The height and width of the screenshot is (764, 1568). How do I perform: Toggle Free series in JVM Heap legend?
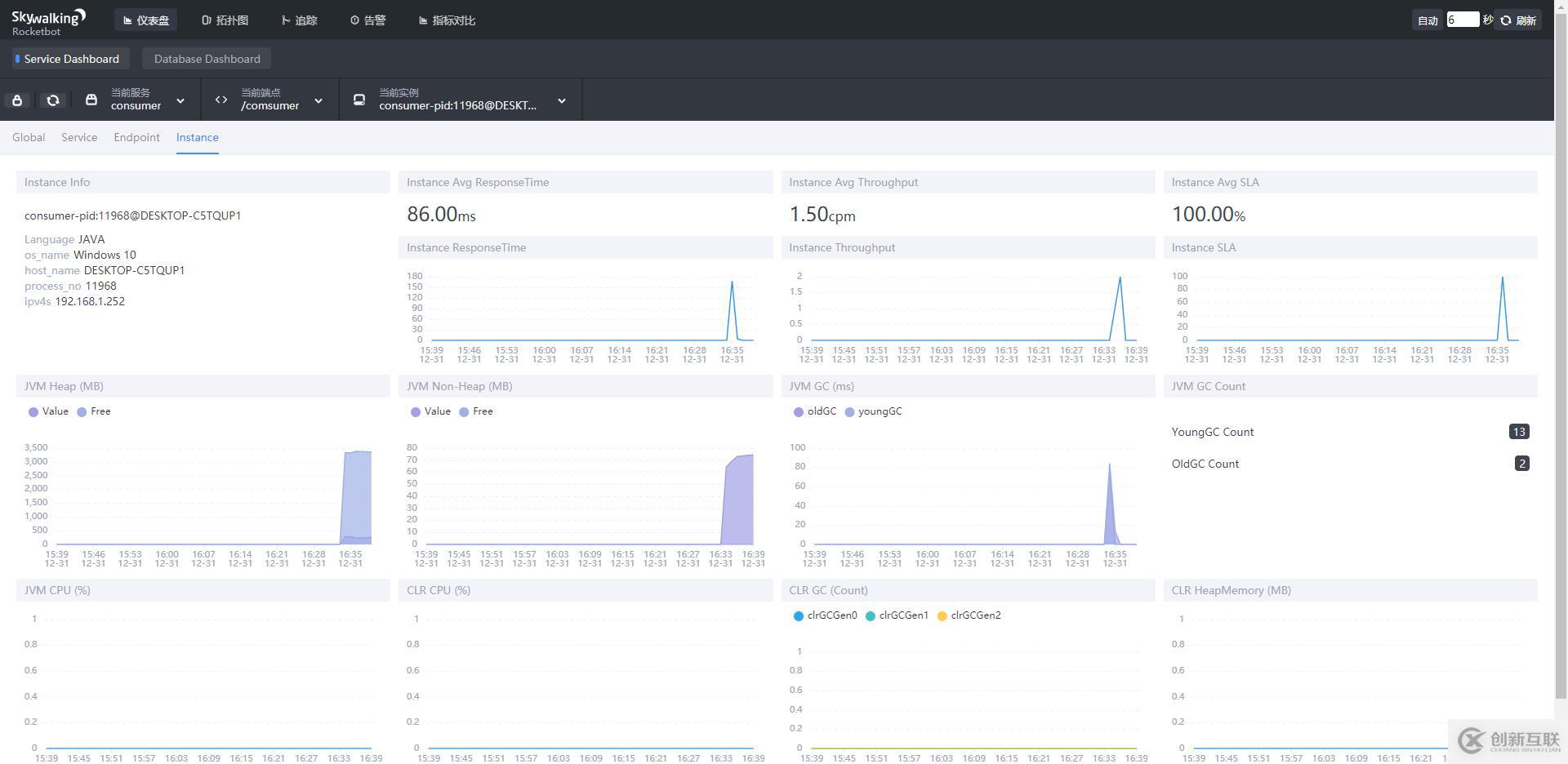(93, 411)
